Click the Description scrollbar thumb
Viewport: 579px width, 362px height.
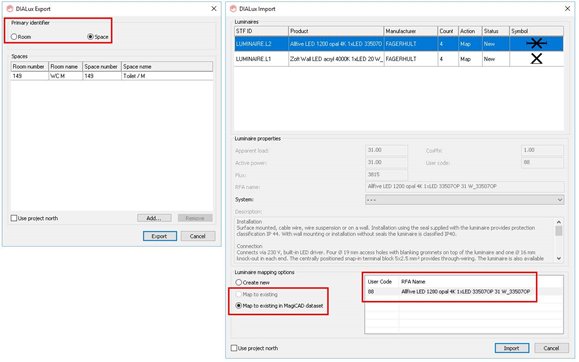pos(559,231)
